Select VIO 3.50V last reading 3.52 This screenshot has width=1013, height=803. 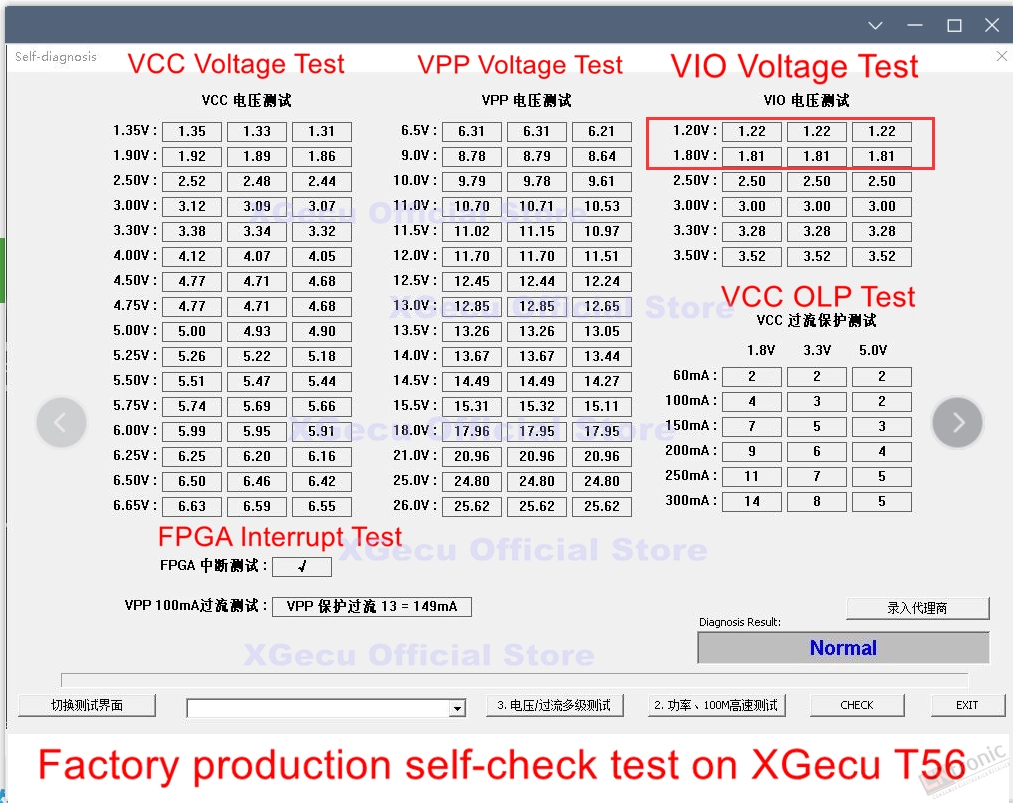point(882,256)
